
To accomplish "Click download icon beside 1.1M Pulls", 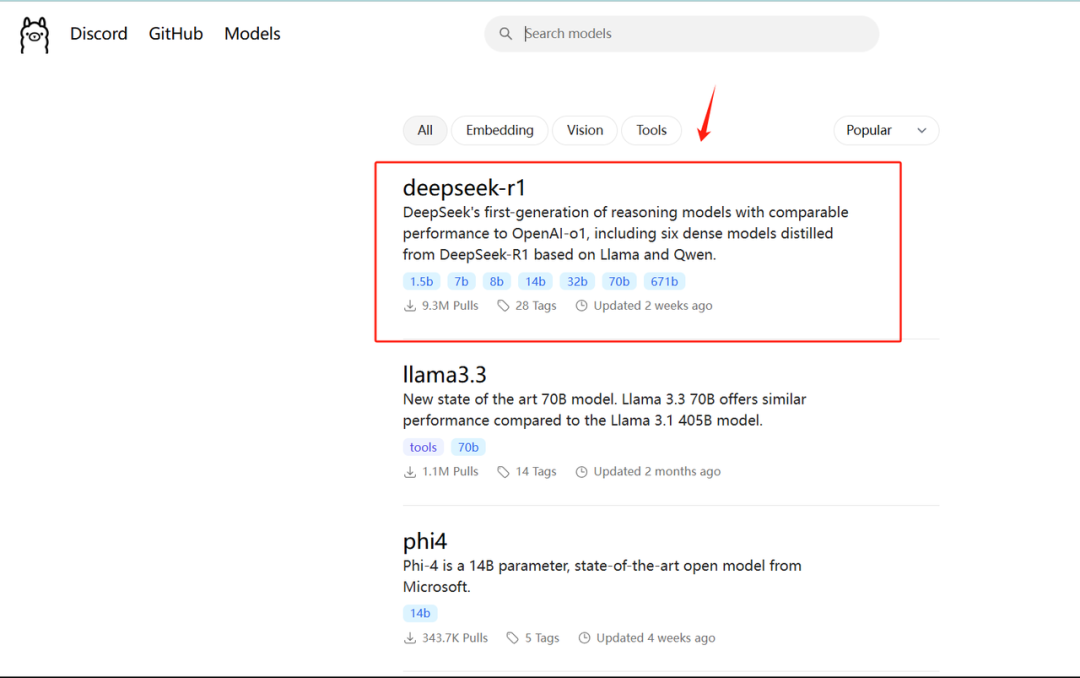I will 410,471.
